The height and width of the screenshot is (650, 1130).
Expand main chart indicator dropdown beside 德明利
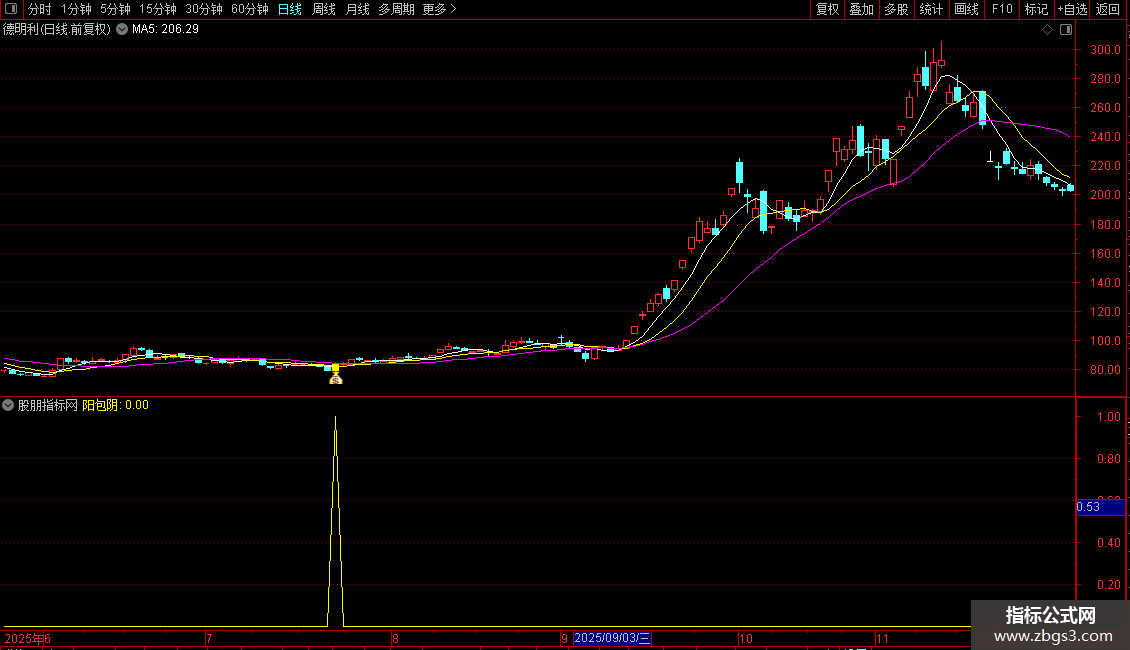click(x=122, y=29)
